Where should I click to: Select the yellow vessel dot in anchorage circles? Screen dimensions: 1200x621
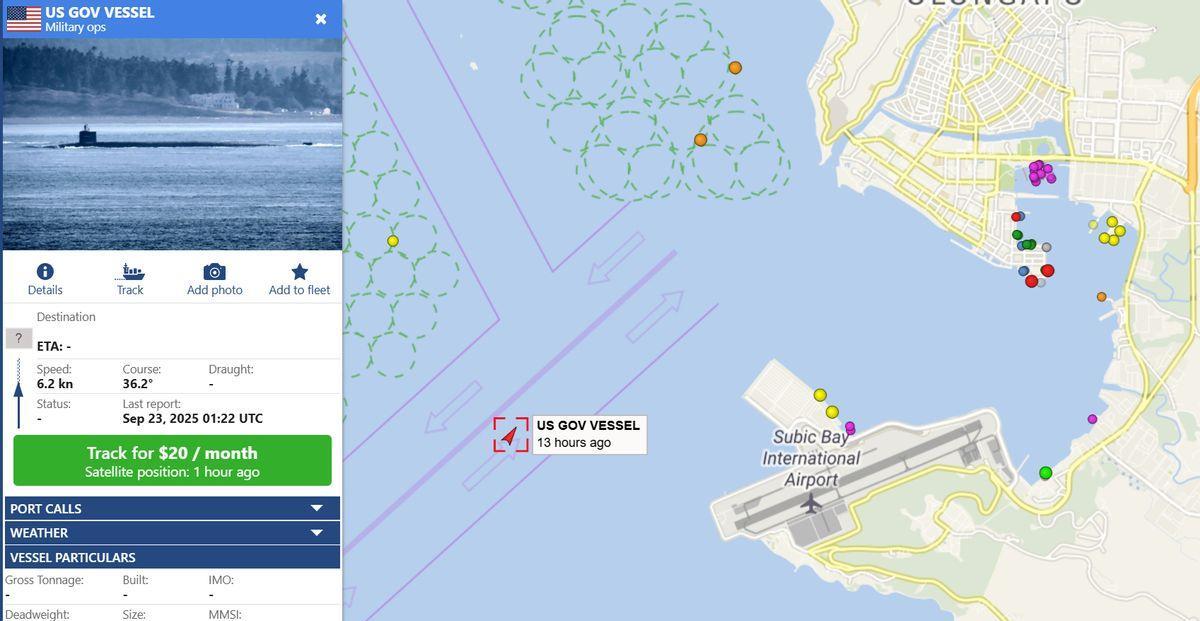coord(393,241)
